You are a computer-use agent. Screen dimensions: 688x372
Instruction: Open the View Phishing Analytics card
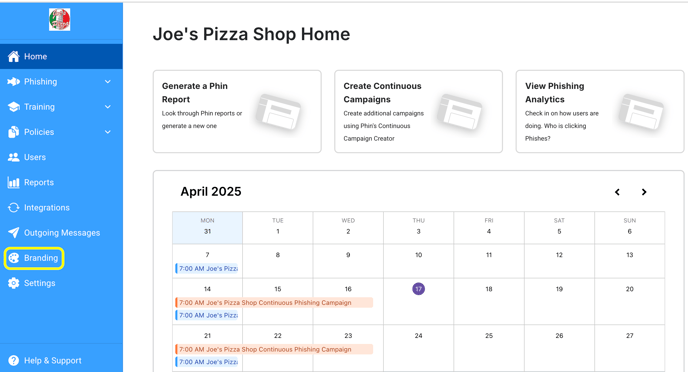pyautogui.click(x=600, y=111)
